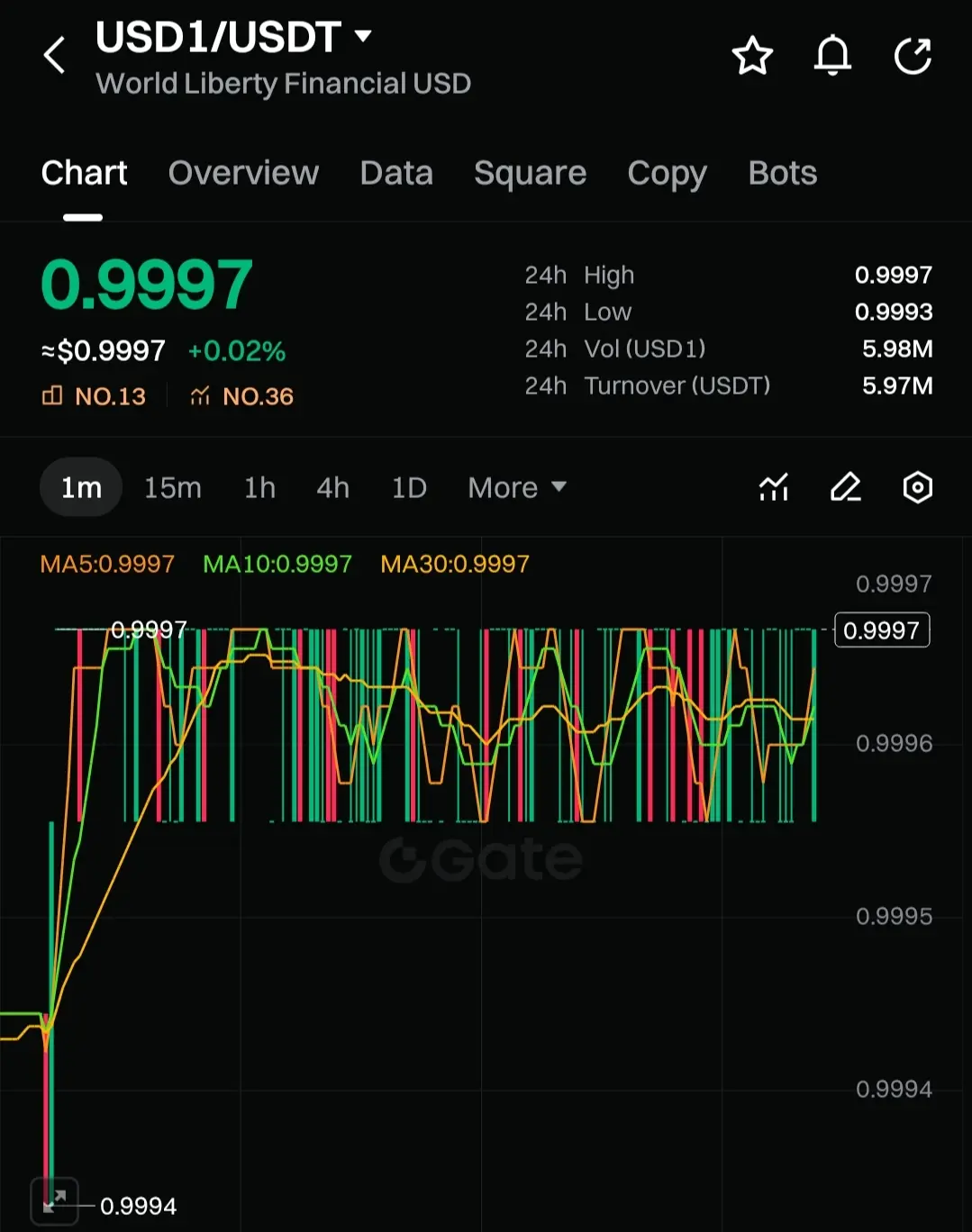972x1232 pixels.
Task: Select the 4h timeframe
Action: [332, 487]
